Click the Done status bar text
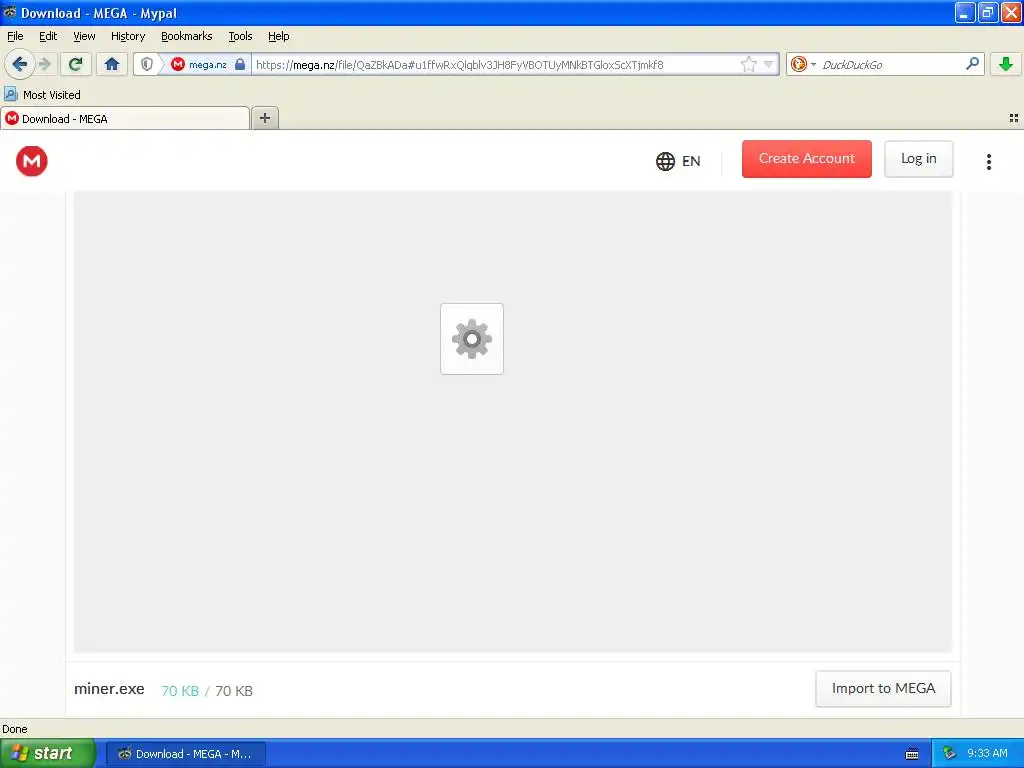This screenshot has width=1024, height=768. point(14,729)
